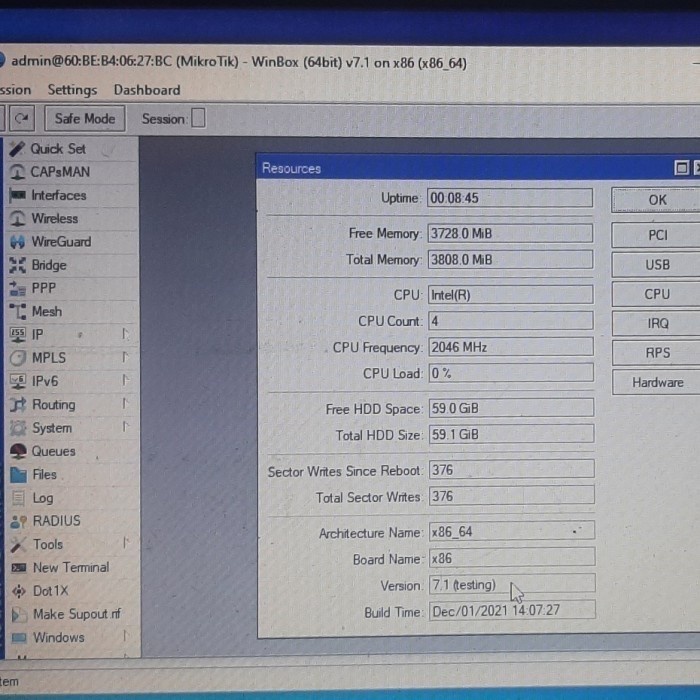Click the Make Supout.rif icon
The image size is (700, 700).
click(x=19, y=615)
